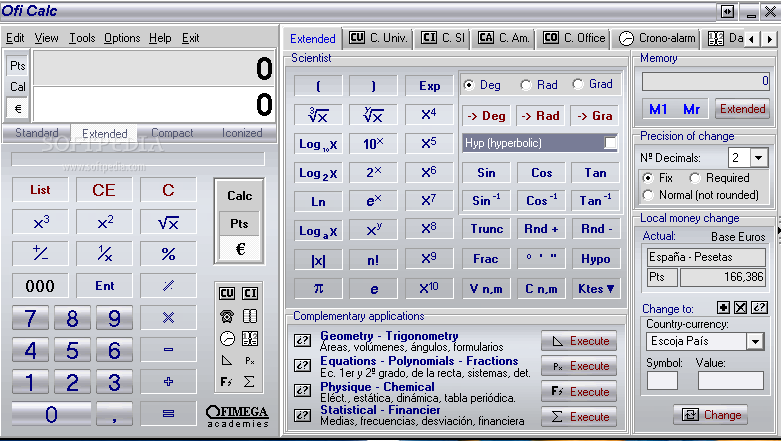The height and width of the screenshot is (441, 781).
Task: Open help icon for Physique - Chemical
Action: coord(302,390)
